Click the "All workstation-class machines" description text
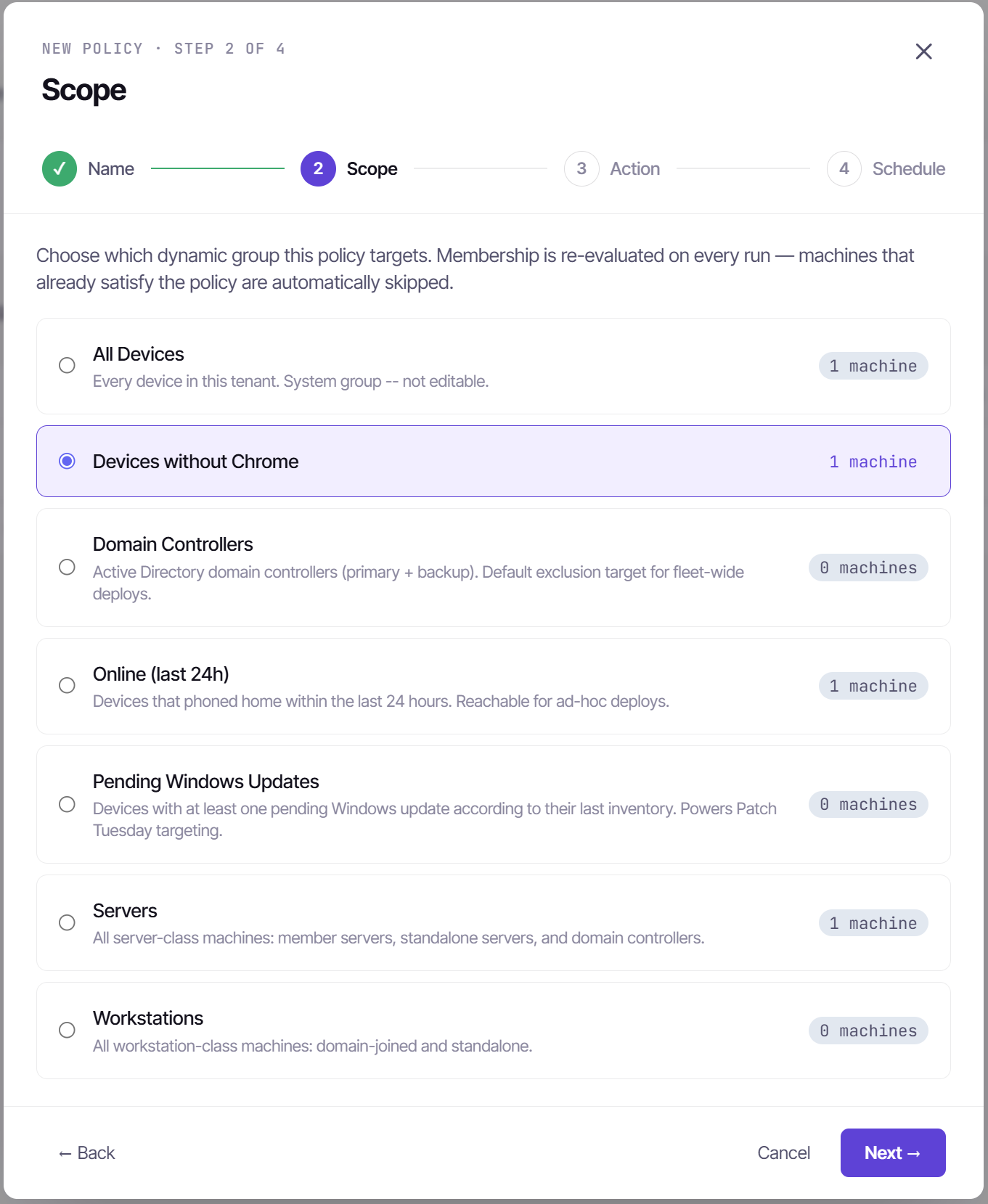 tap(313, 1046)
